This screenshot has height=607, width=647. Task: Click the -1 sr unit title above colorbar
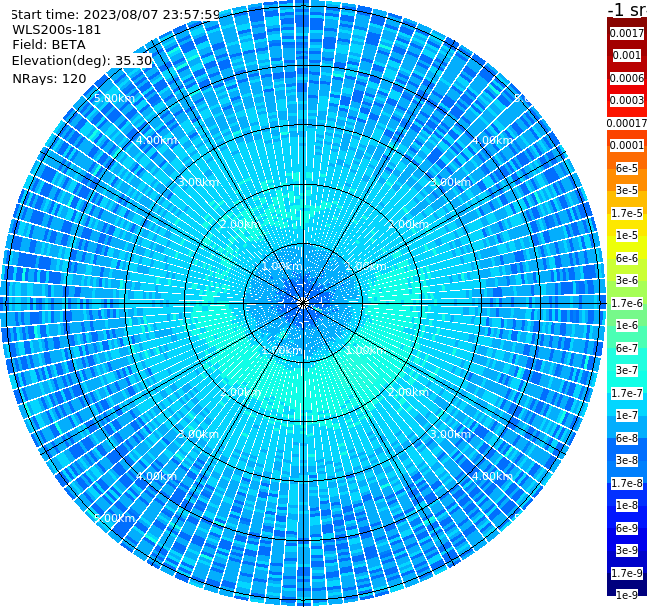click(x=627, y=10)
